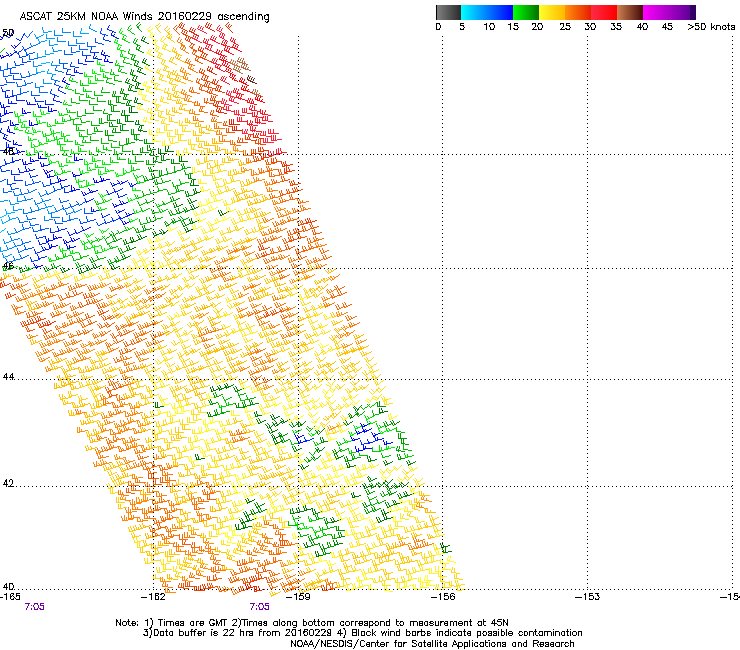Click the purple 7:05 time under -165
This screenshot has width=740, height=650.
[x=34, y=607]
